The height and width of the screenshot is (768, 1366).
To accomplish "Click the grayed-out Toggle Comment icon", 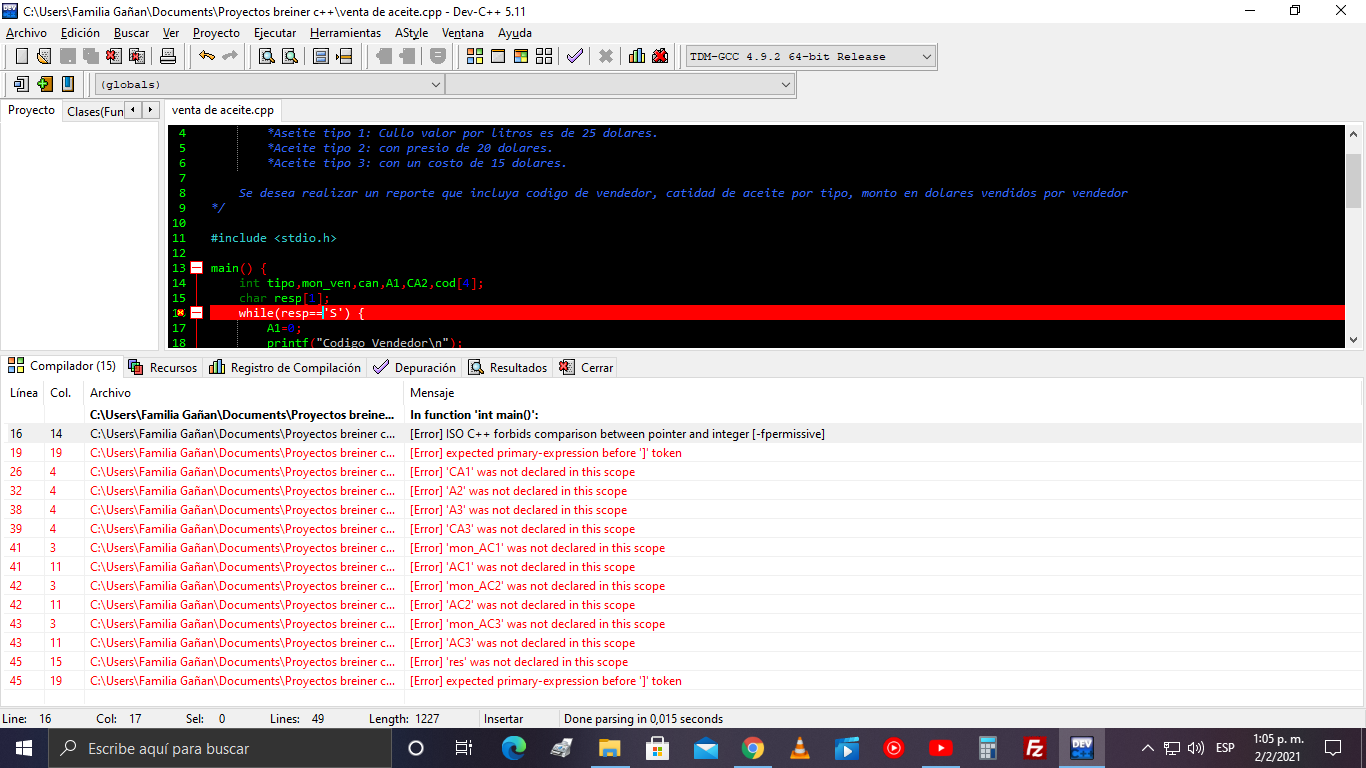I will (x=438, y=56).
